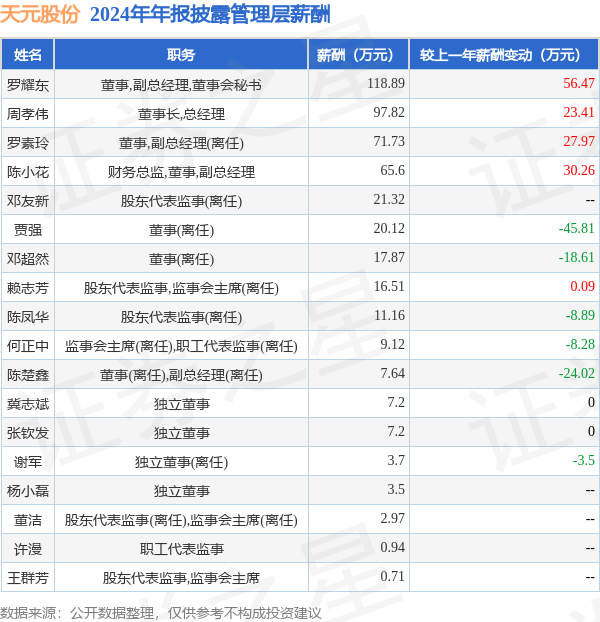Screen dimensions: 600x622
Task: Select the change value -8.89
Action: click(x=580, y=315)
